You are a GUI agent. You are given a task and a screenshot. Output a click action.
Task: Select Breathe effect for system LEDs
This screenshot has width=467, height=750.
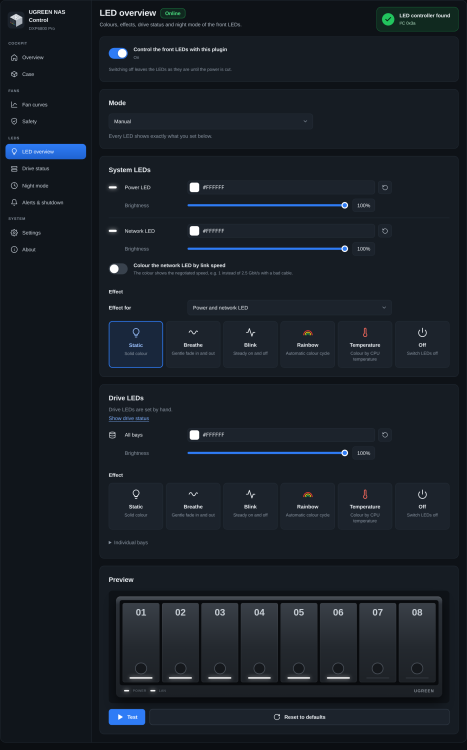pyautogui.click(x=193, y=344)
